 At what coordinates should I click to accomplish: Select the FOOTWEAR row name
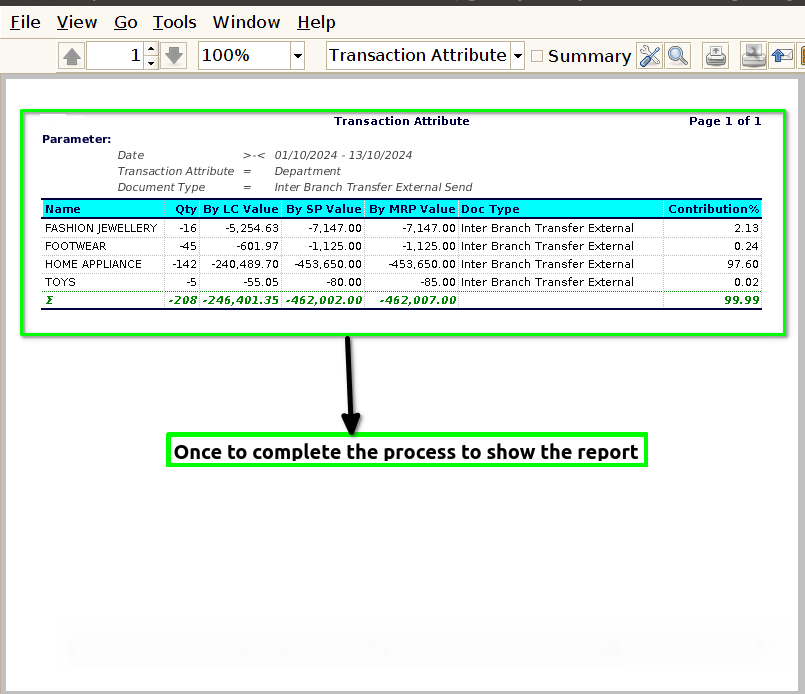point(75,246)
